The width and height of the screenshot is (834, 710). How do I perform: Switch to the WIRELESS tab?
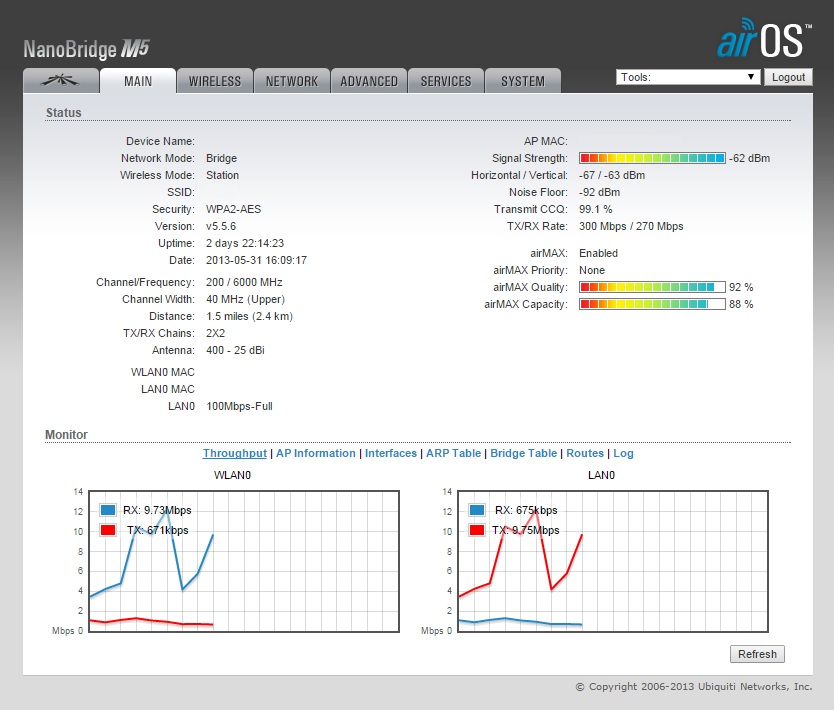click(x=215, y=81)
